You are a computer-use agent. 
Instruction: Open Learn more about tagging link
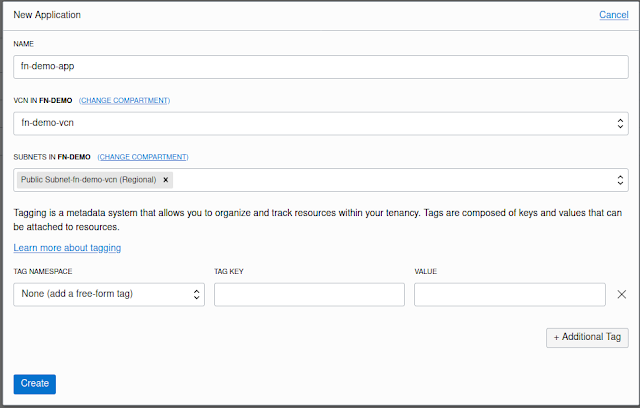[x=67, y=248]
